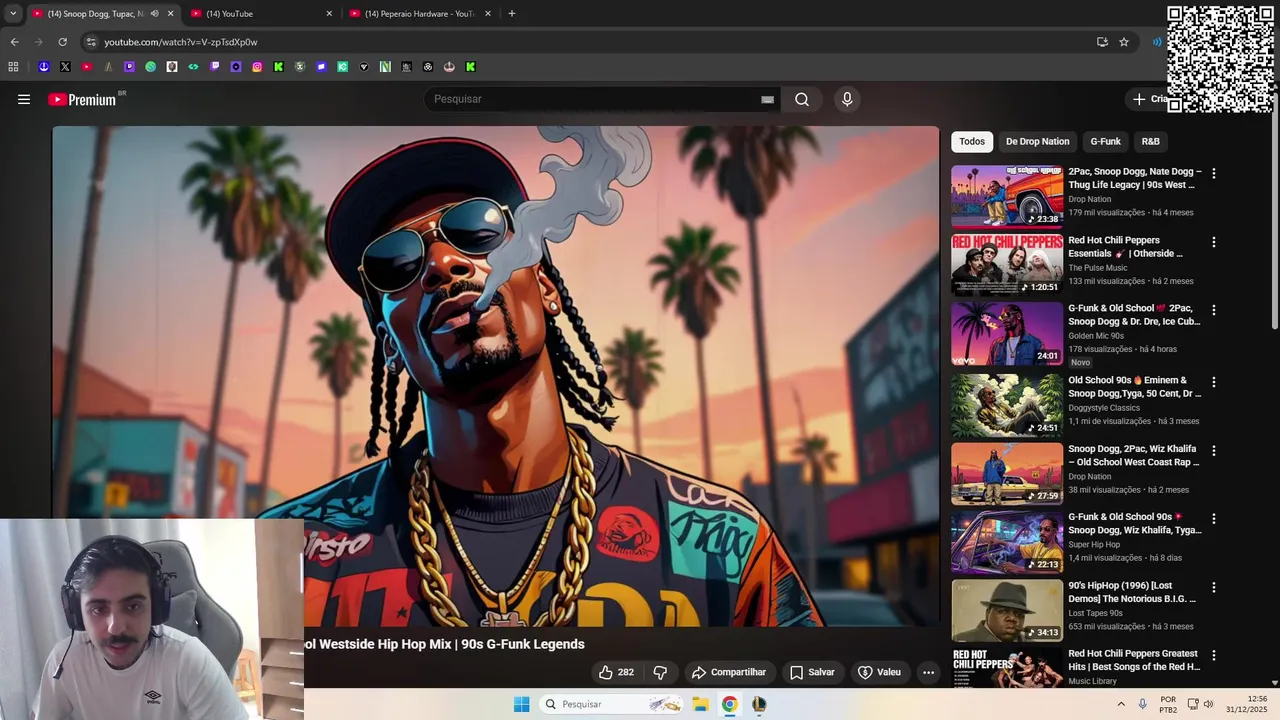Select the De Drop Nation filter chip
The width and height of the screenshot is (1280, 720).
[1038, 141]
